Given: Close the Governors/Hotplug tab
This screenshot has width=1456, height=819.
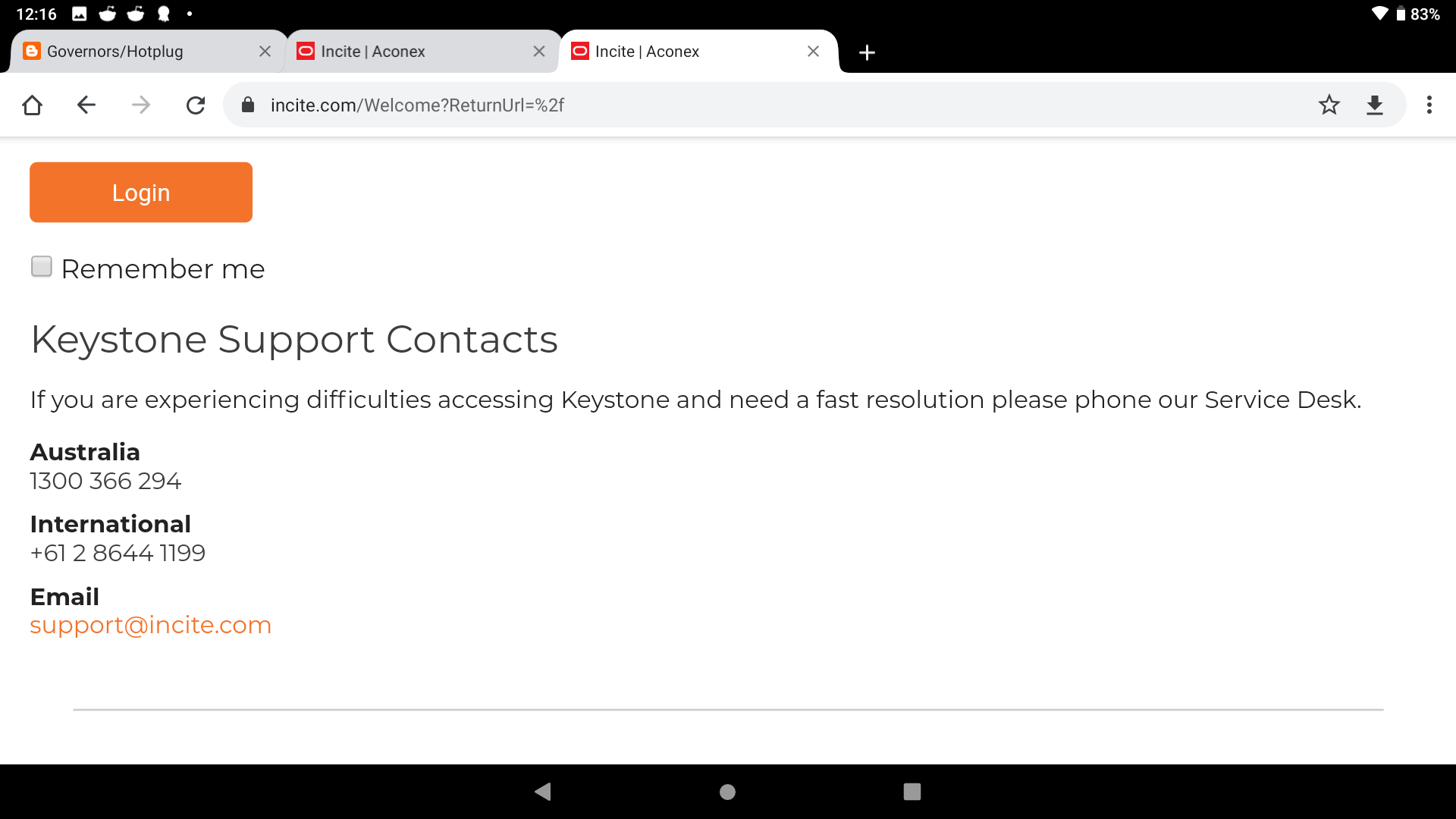Looking at the screenshot, I should tap(265, 52).
